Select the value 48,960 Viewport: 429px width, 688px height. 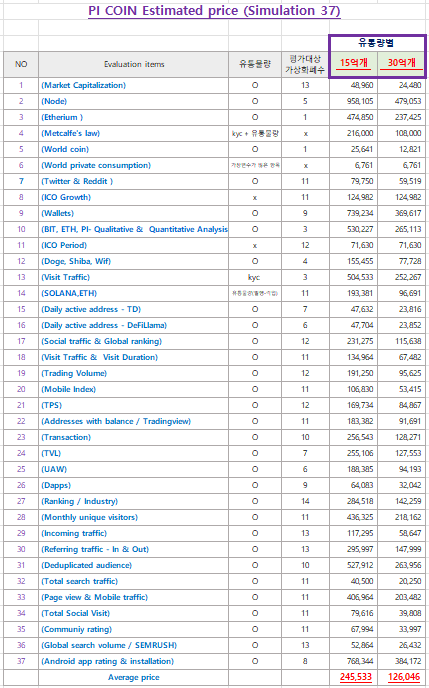[362, 86]
